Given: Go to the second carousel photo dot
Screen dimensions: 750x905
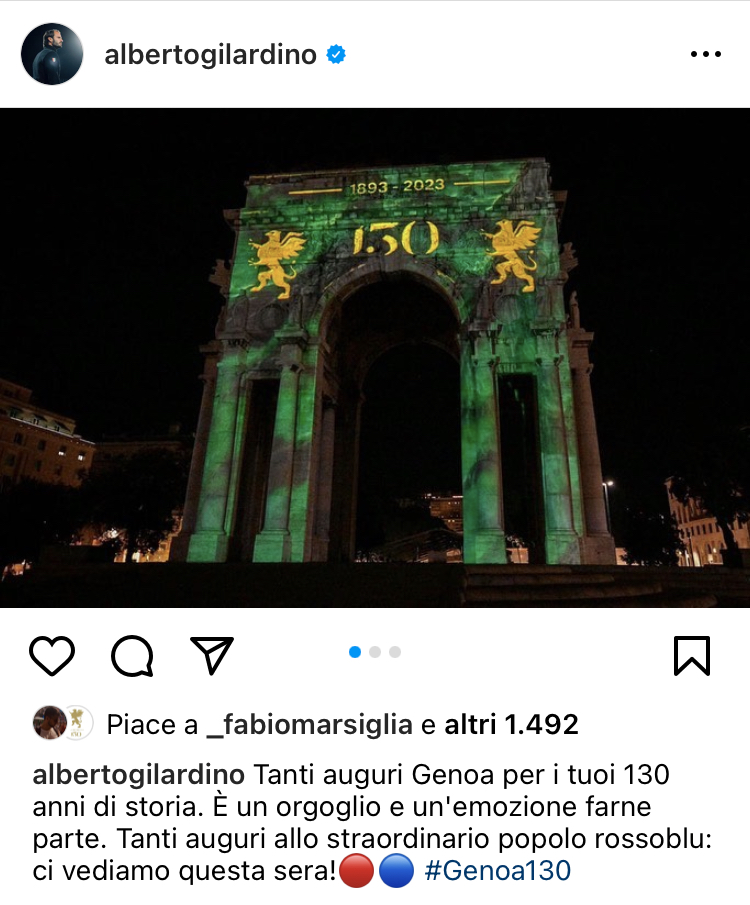Looking at the screenshot, I should (375, 652).
